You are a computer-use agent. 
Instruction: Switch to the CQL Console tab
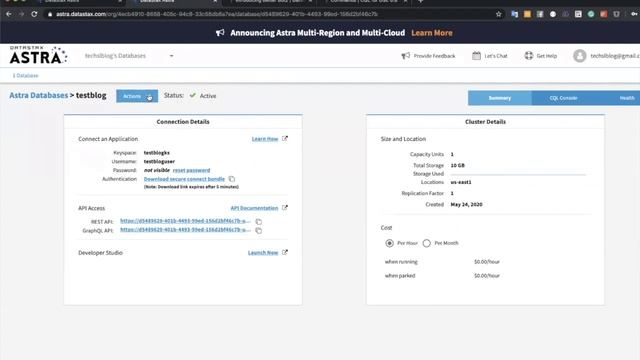[x=563, y=98]
